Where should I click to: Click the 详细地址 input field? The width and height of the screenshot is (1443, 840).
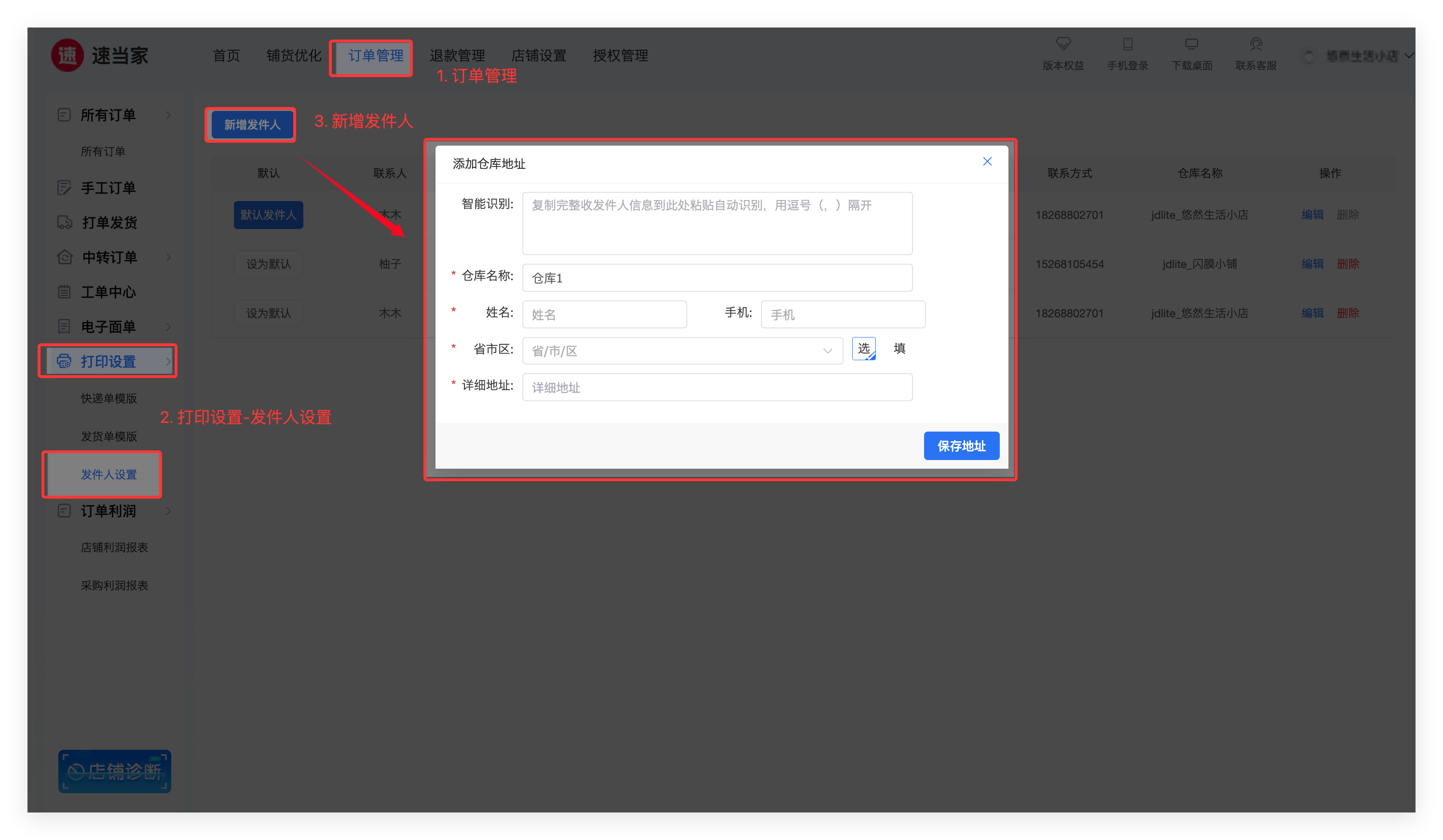(x=717, y=388)
